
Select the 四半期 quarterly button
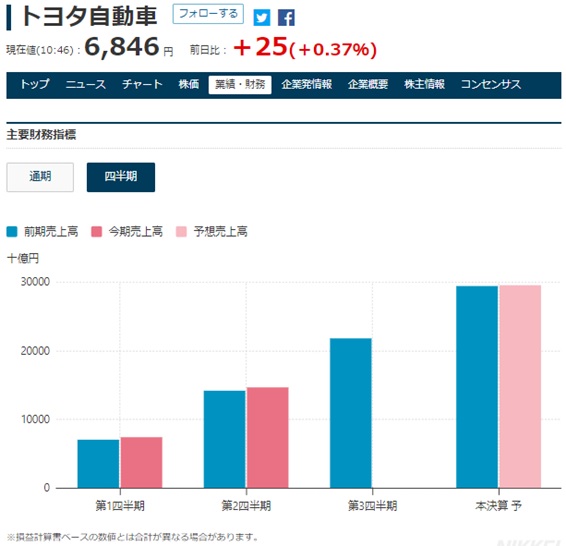coord(121,177)
